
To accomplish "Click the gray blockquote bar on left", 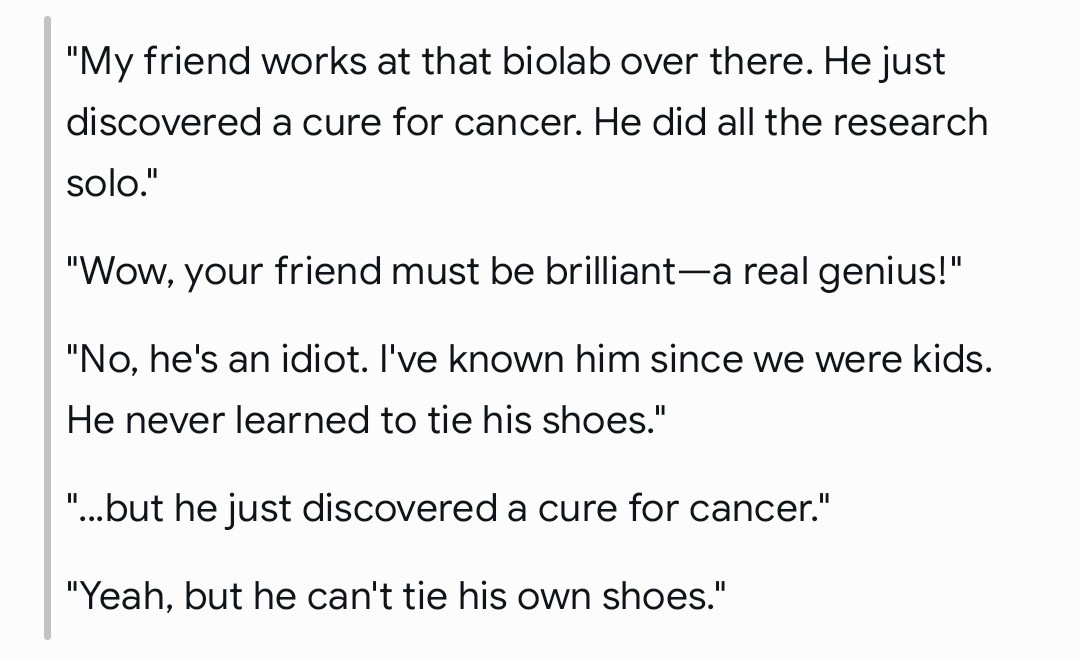I will point(48,328).
